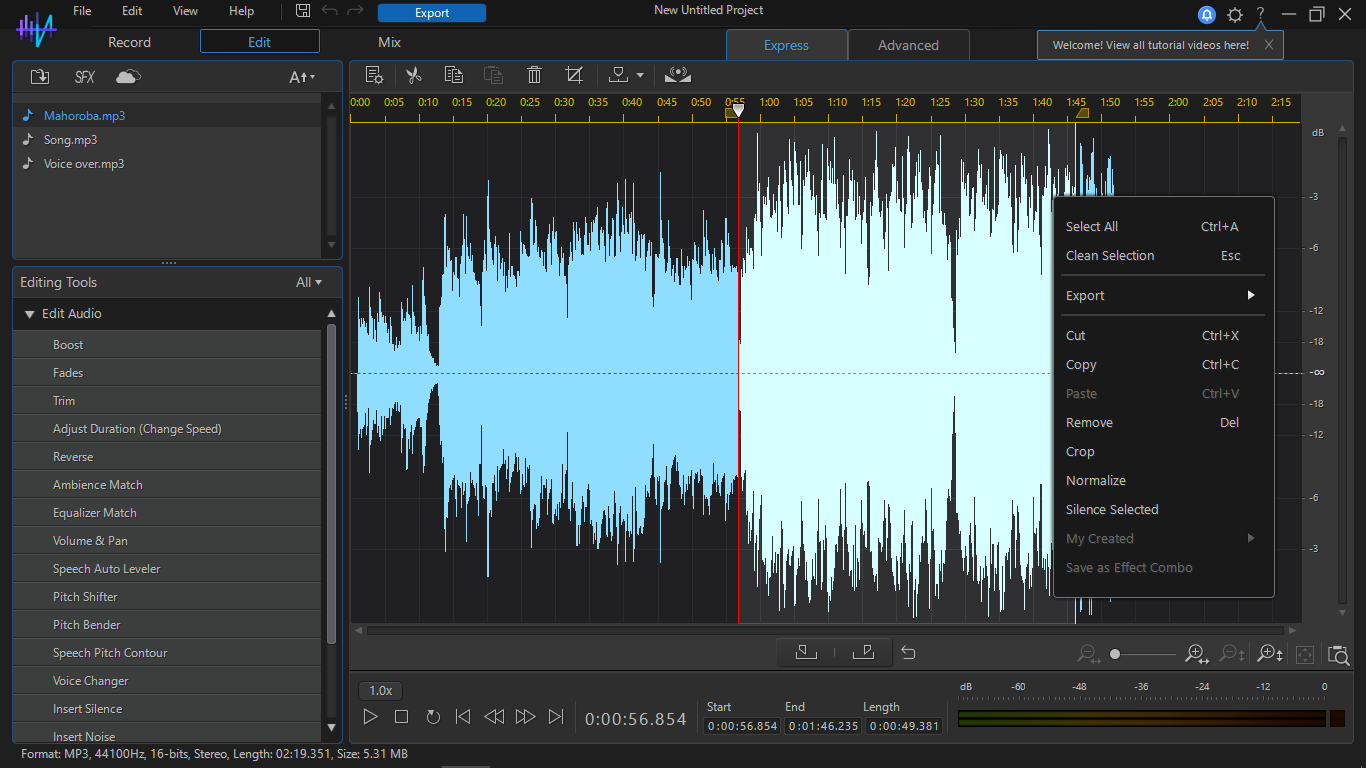The width and height of the screenshot is (1366, 768).
Task: Click the Crop icon in toolbar
Action: 574,75
